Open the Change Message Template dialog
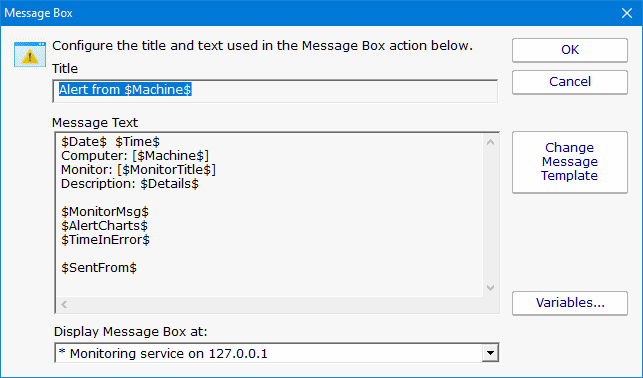Viewport: 643px width, 378px height. pos(570,162)
